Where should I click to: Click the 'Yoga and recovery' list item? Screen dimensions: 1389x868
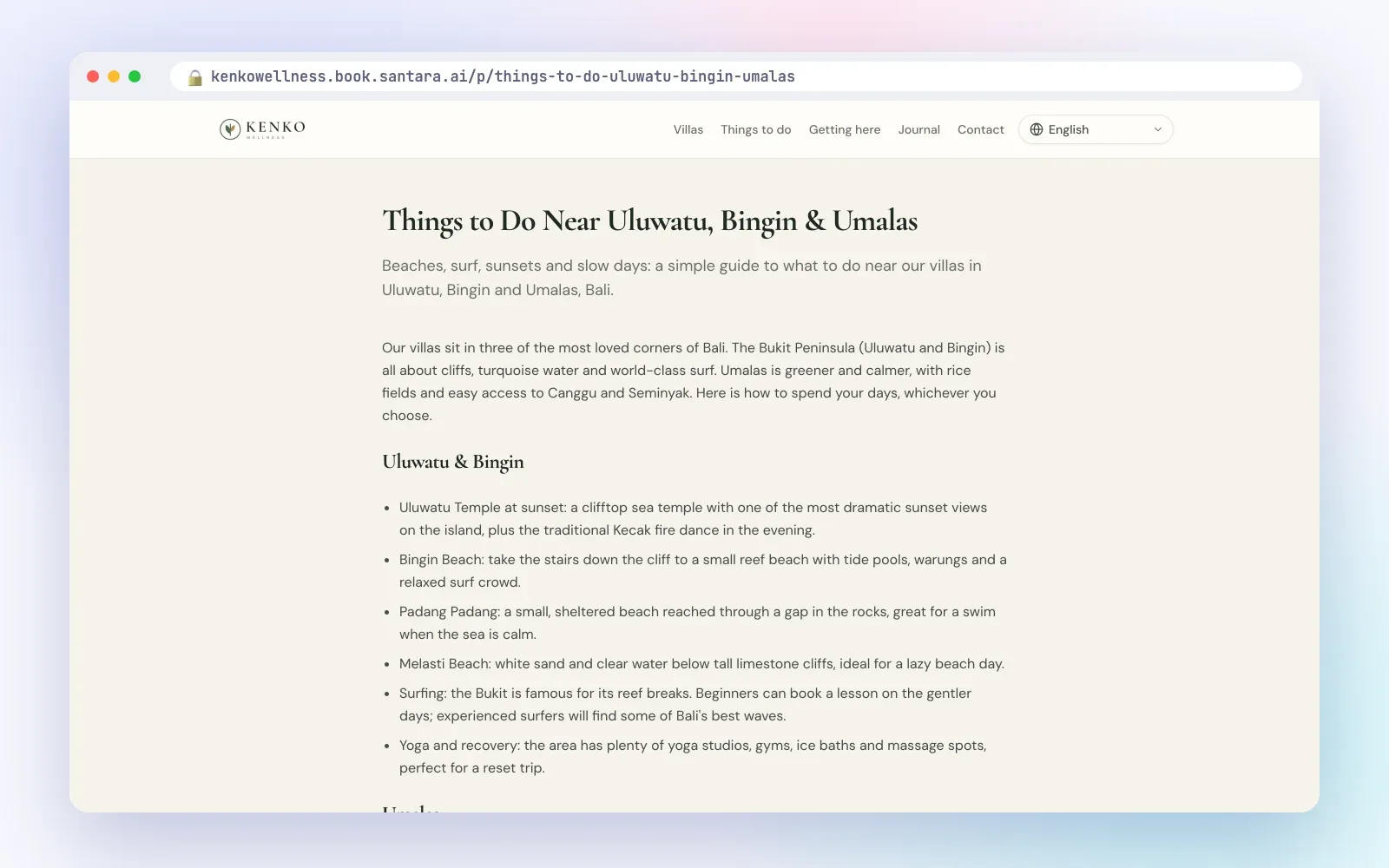pos(694,756)
